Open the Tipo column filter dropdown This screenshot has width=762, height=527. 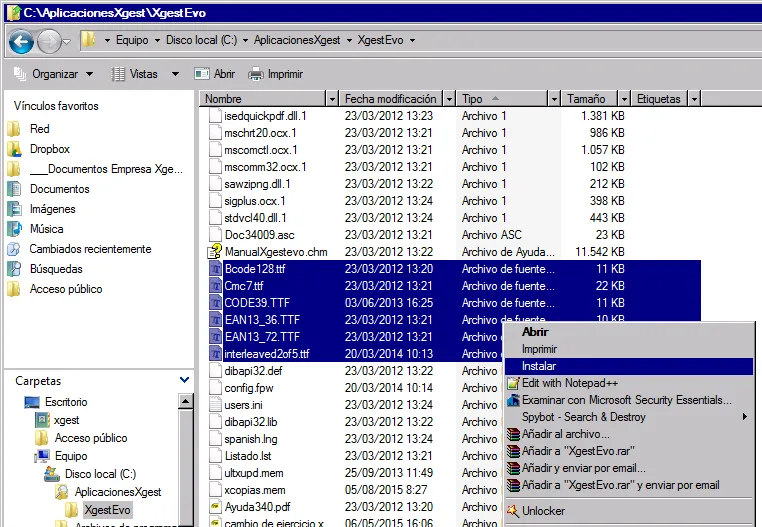click(x=553, y=99)
